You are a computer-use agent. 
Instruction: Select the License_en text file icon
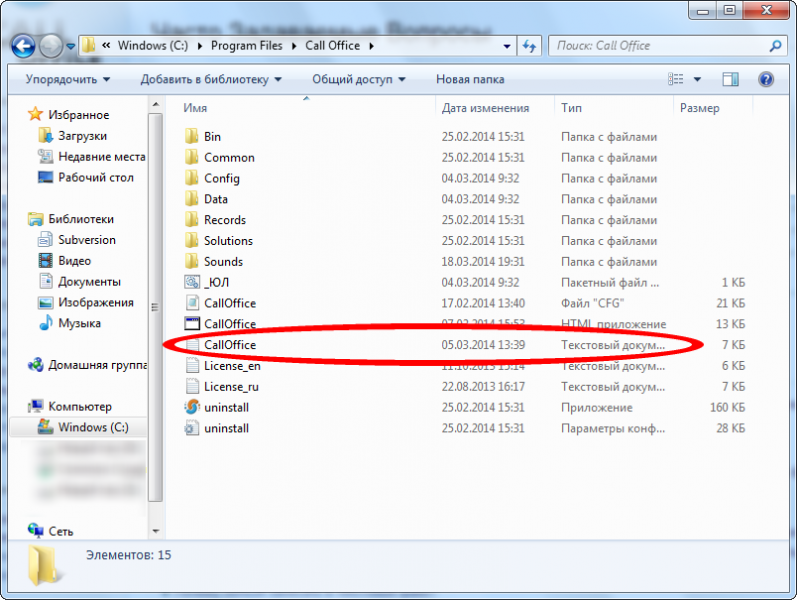pyautogui.click(x=192, y=366)
